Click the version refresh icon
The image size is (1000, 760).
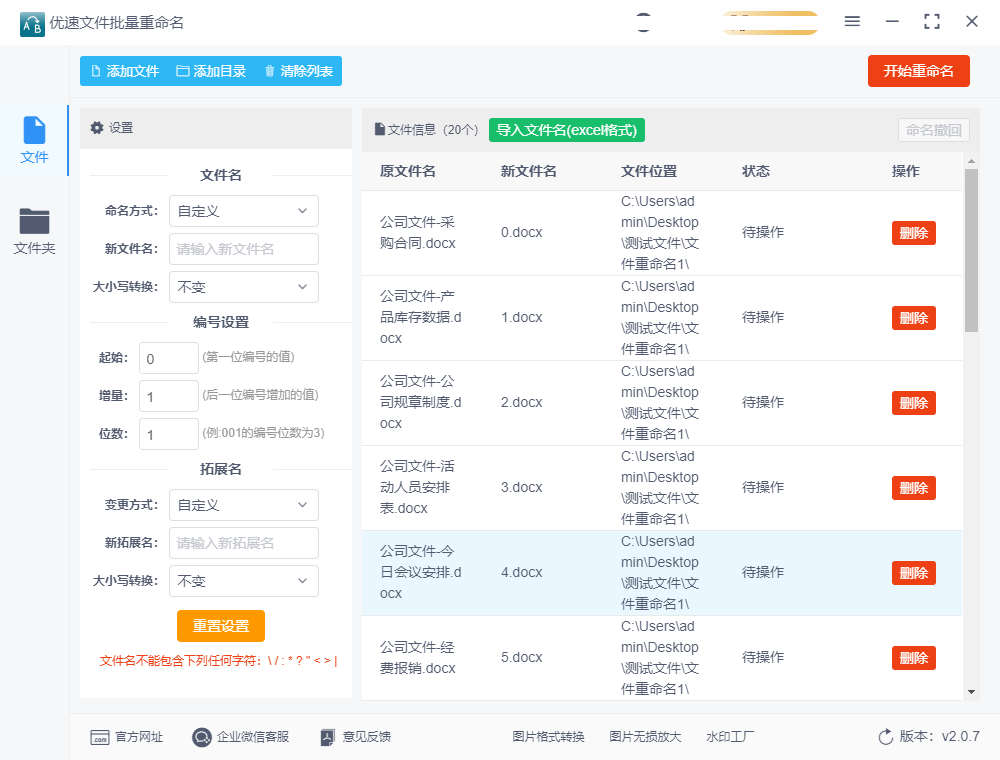885,737
